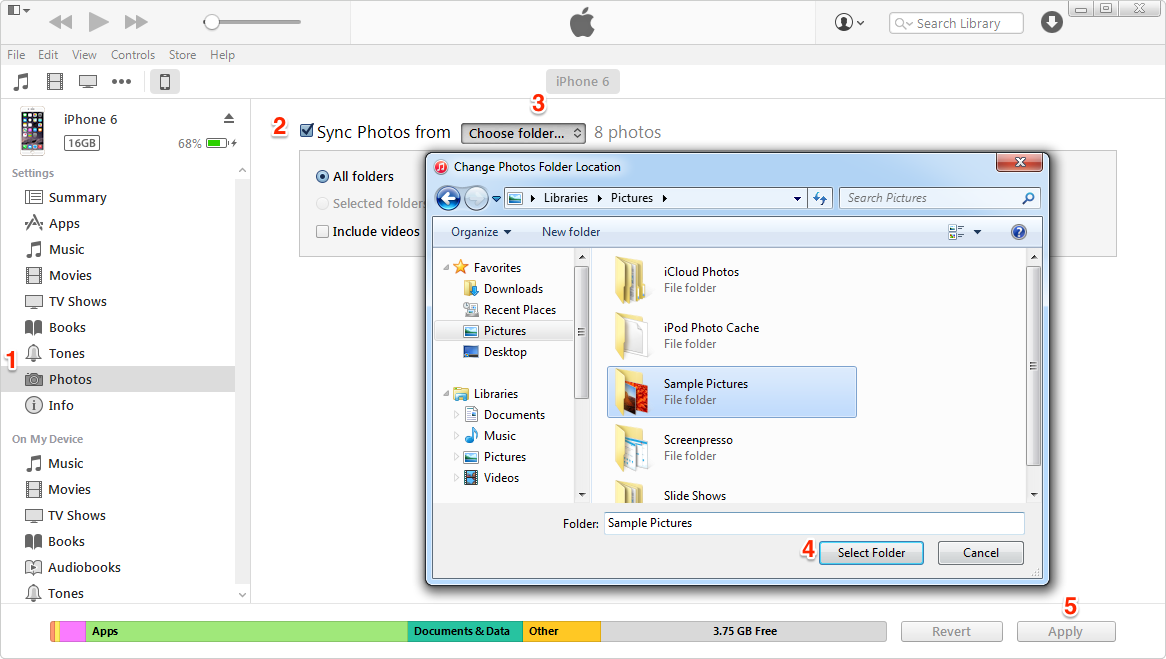Viewport: 1166px width, 659px height.
Task: Open the Movies film strip icon
Action: click(x=55, y=82)
